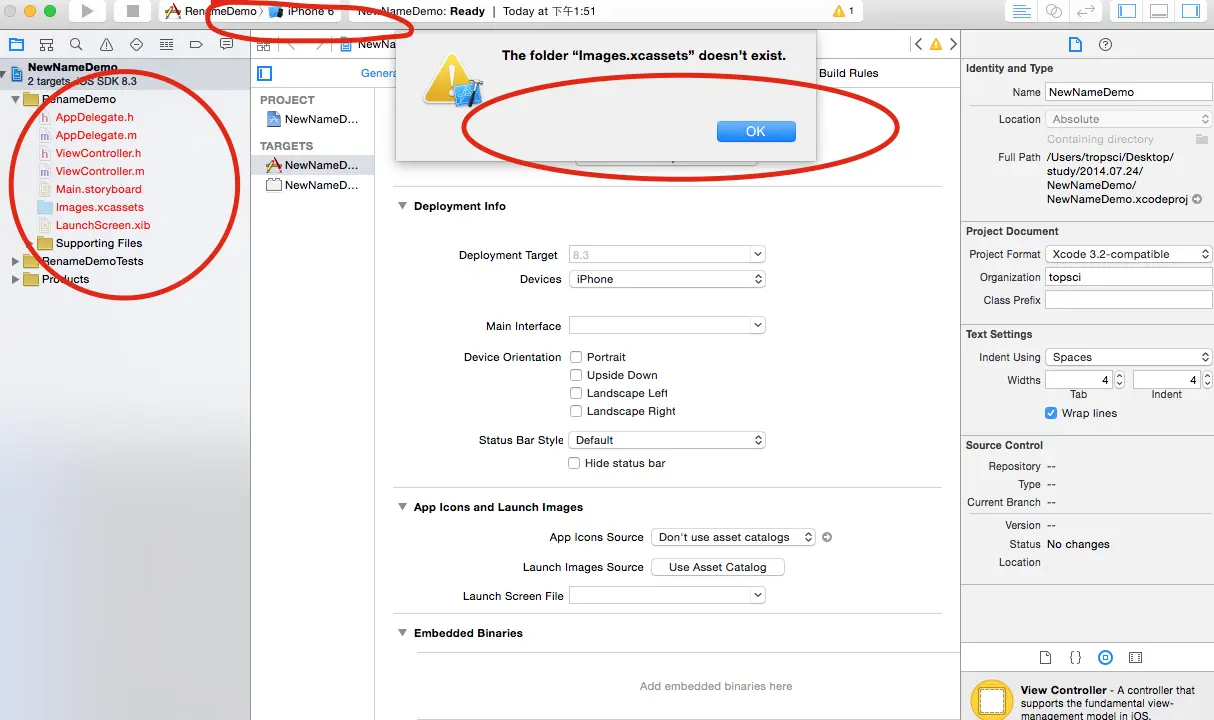1214x720 pixels.
Task: Open the Build Rules tab
Action: coord(848,73)
